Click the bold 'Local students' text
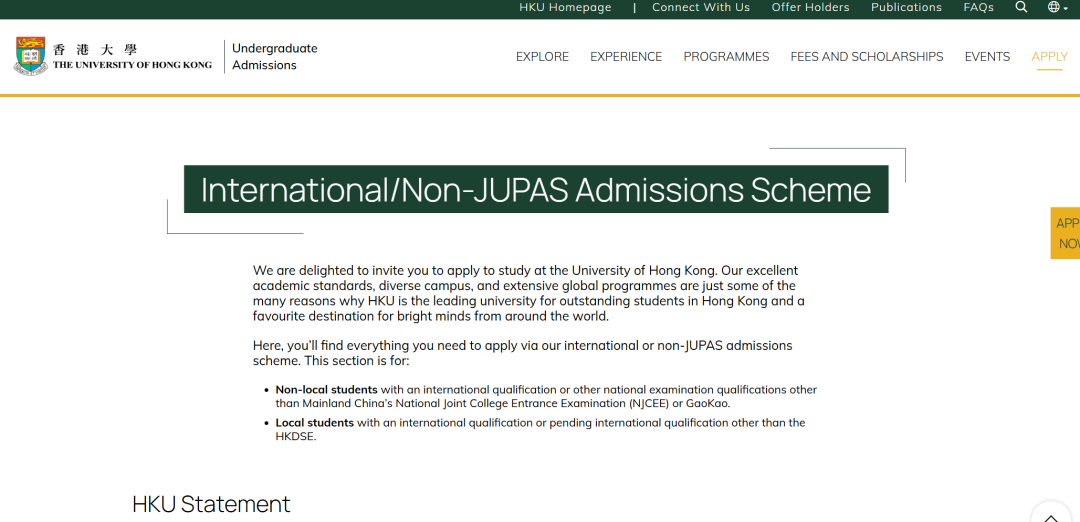 pos(315,423)
